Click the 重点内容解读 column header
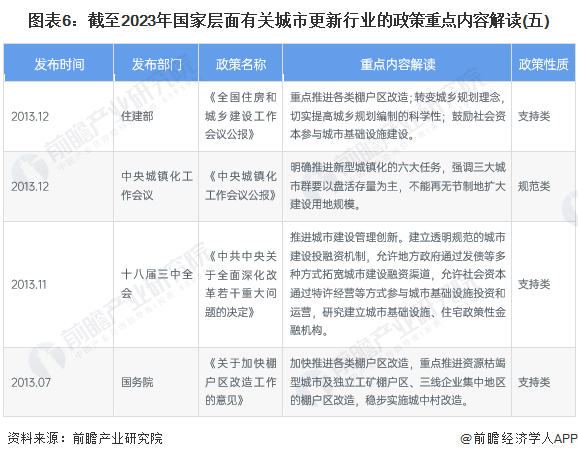The image size is (578, 459). 397,64
